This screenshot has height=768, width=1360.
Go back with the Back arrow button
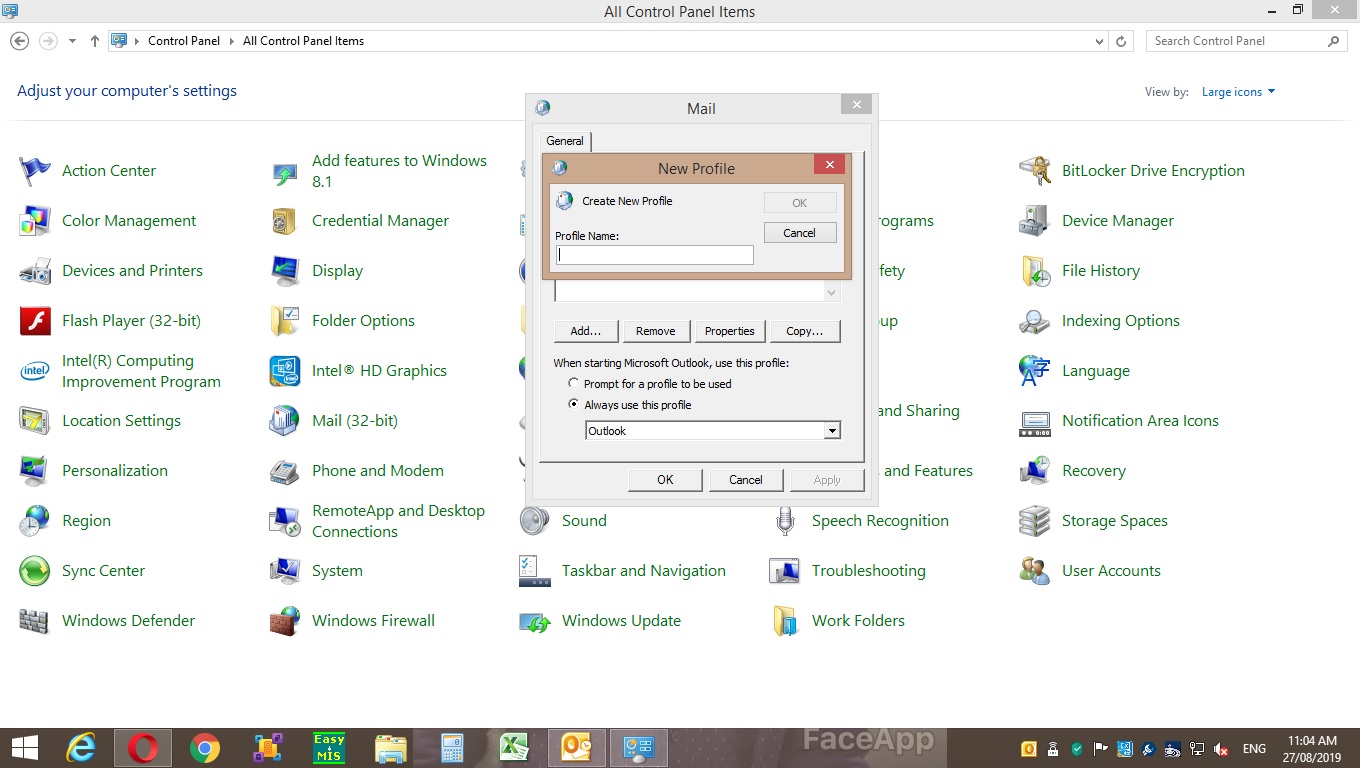(19, 41)
